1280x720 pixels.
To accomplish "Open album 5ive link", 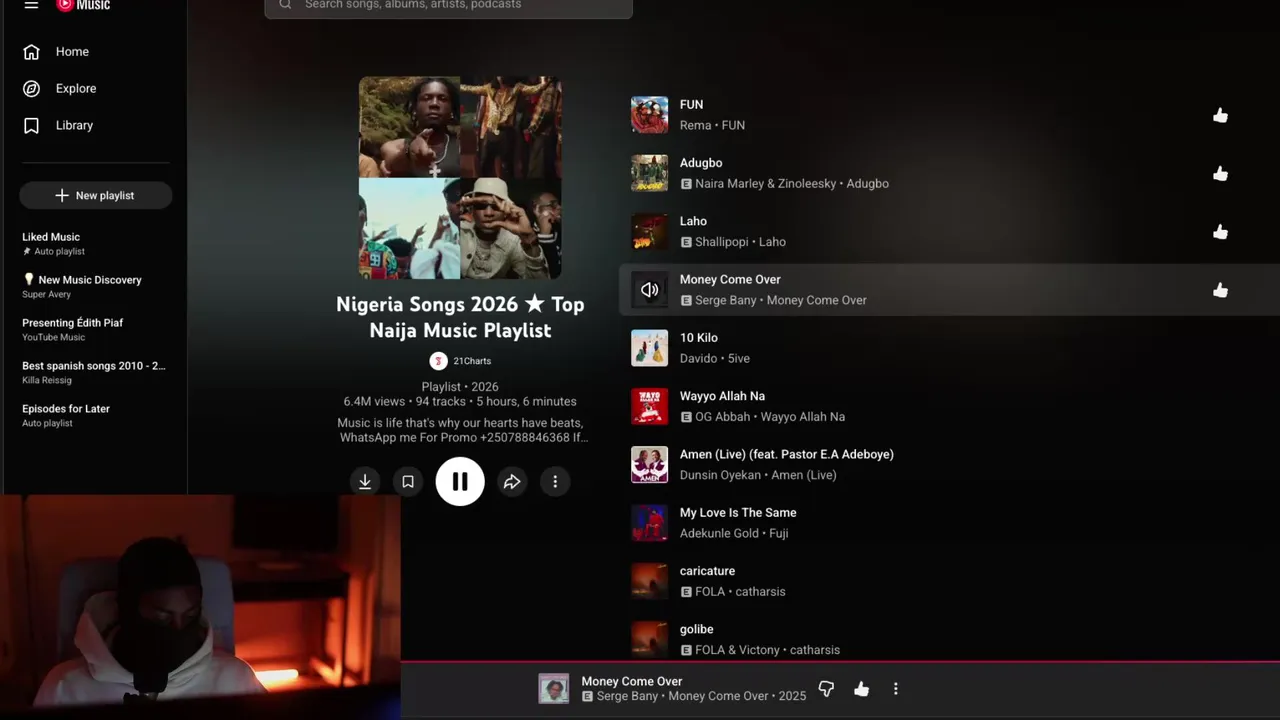I will (739, 358).
